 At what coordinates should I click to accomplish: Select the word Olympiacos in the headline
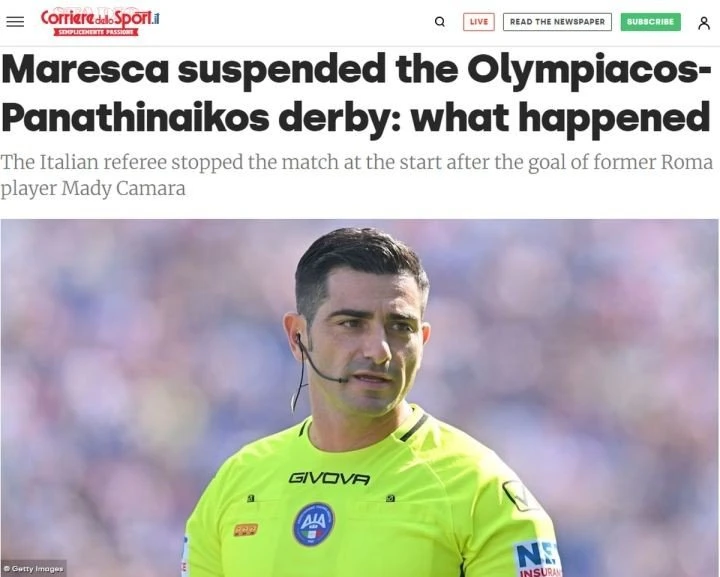583,71
